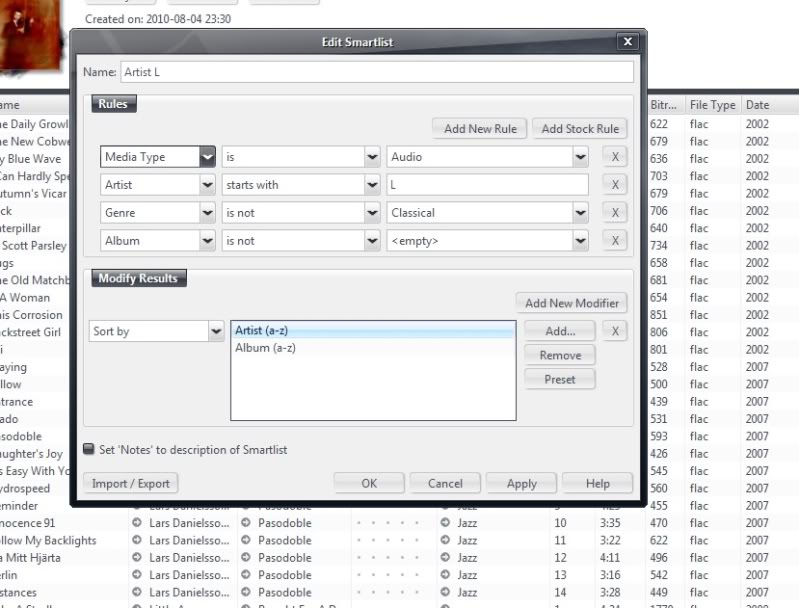Image resolution: width=799 pixels, height=608 pixels.
Task: Open Help for Edit Smartlist
Action: click(x=597, y=483)
